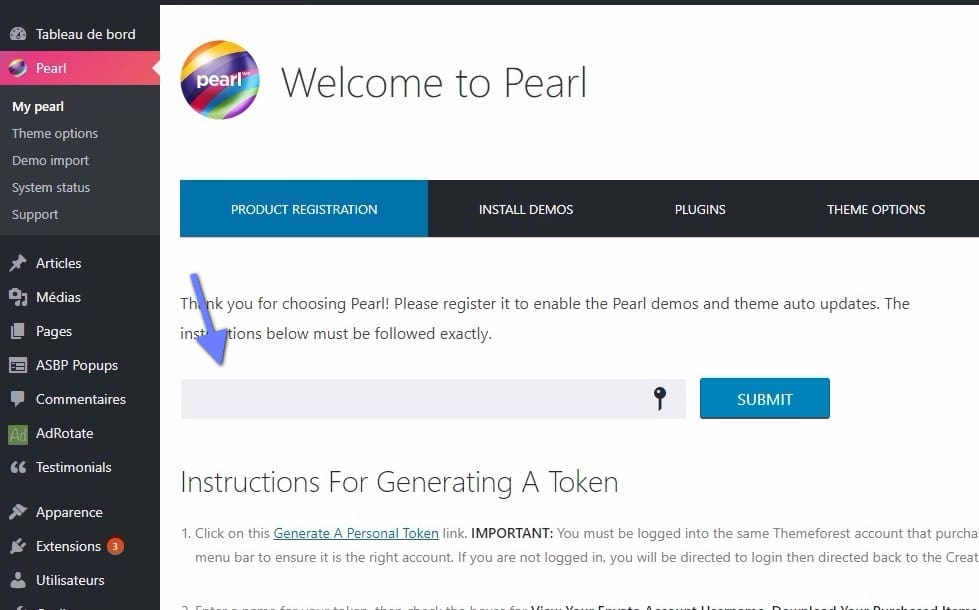The image size is (979, 610).
Task: Open the Extensions plugin icon
Action: (x=20, y=546)
